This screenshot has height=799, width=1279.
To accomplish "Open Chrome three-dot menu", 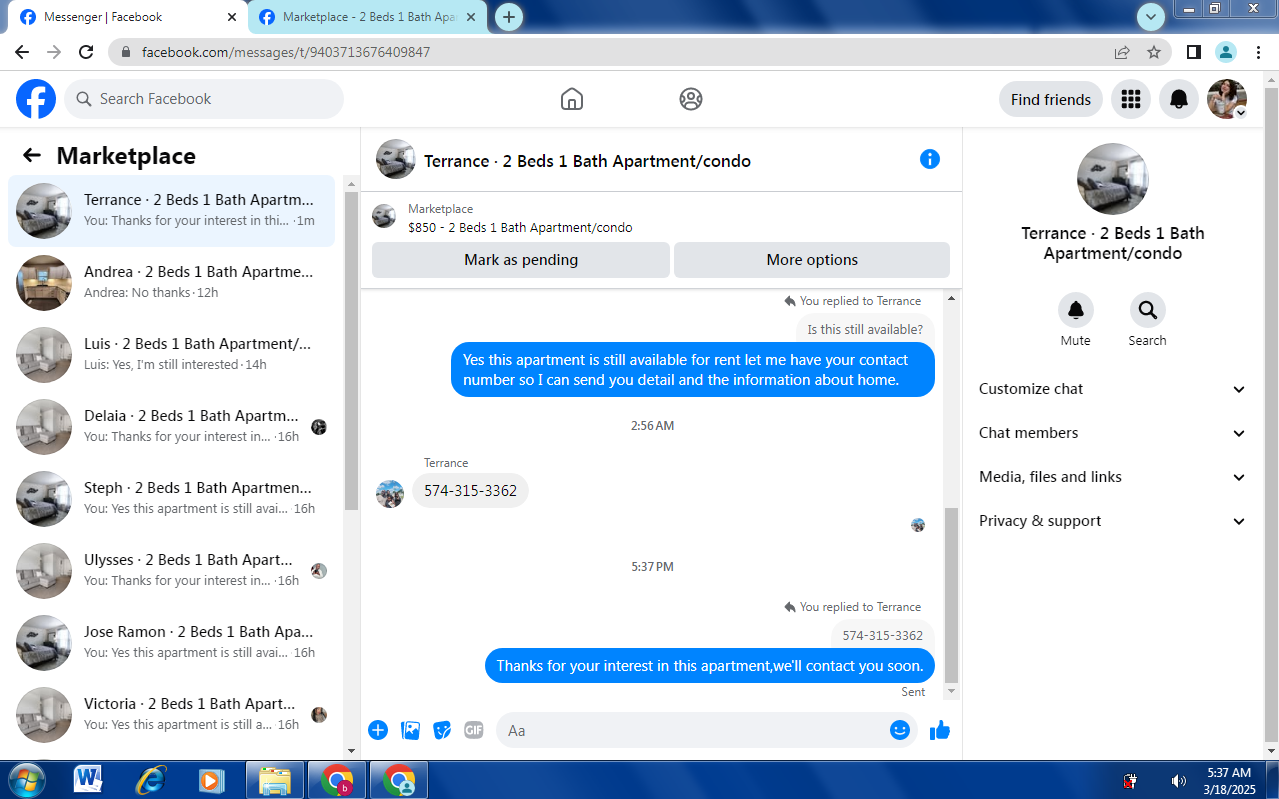I will click(1257, 52).
